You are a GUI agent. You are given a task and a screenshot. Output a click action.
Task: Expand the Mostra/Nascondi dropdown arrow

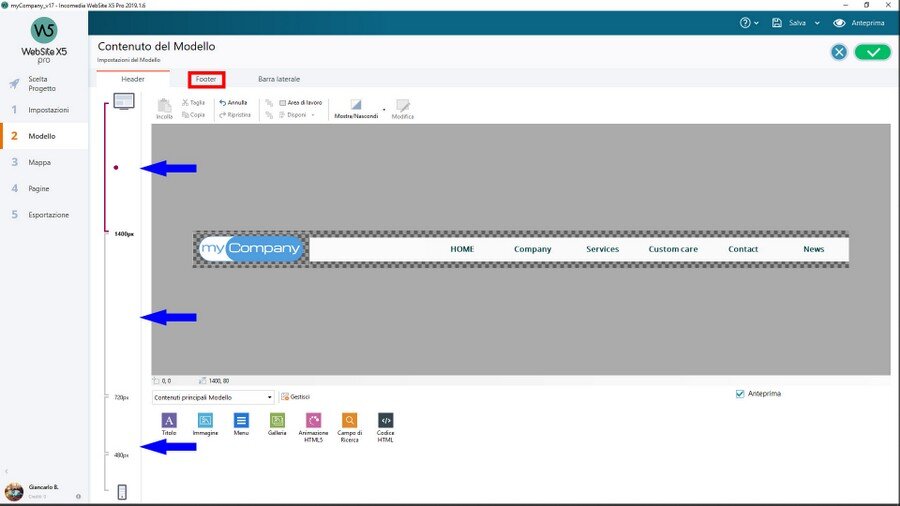(384, 106)
